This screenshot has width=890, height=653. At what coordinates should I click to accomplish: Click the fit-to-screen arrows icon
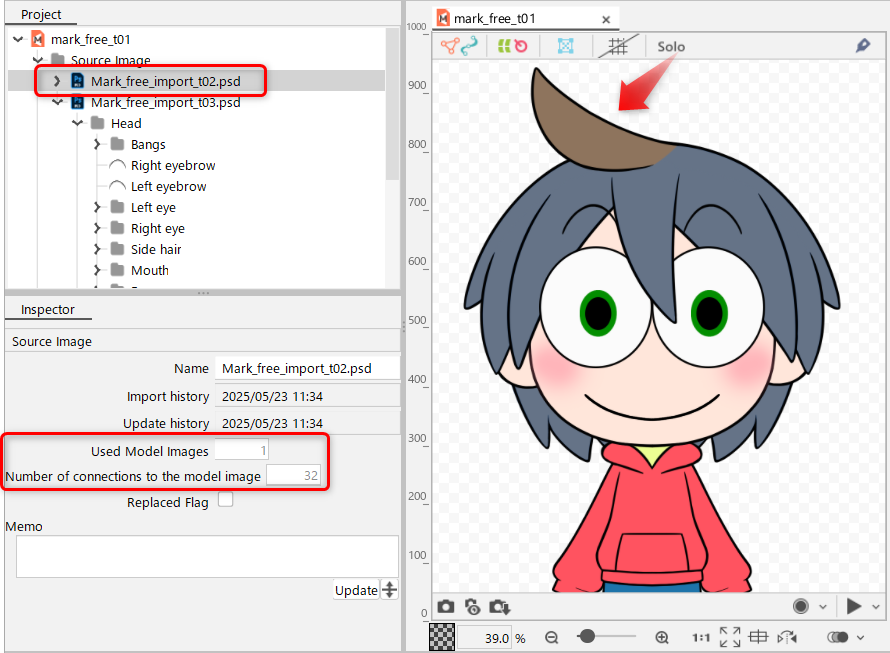pyautogui.click(x=730, y=637)
